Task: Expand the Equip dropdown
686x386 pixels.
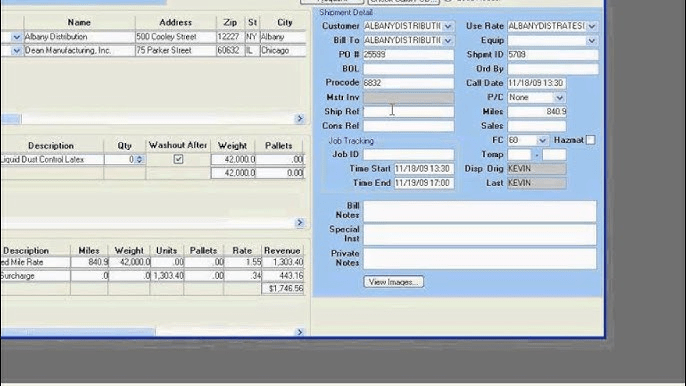Action: click(x=592, y=41)
